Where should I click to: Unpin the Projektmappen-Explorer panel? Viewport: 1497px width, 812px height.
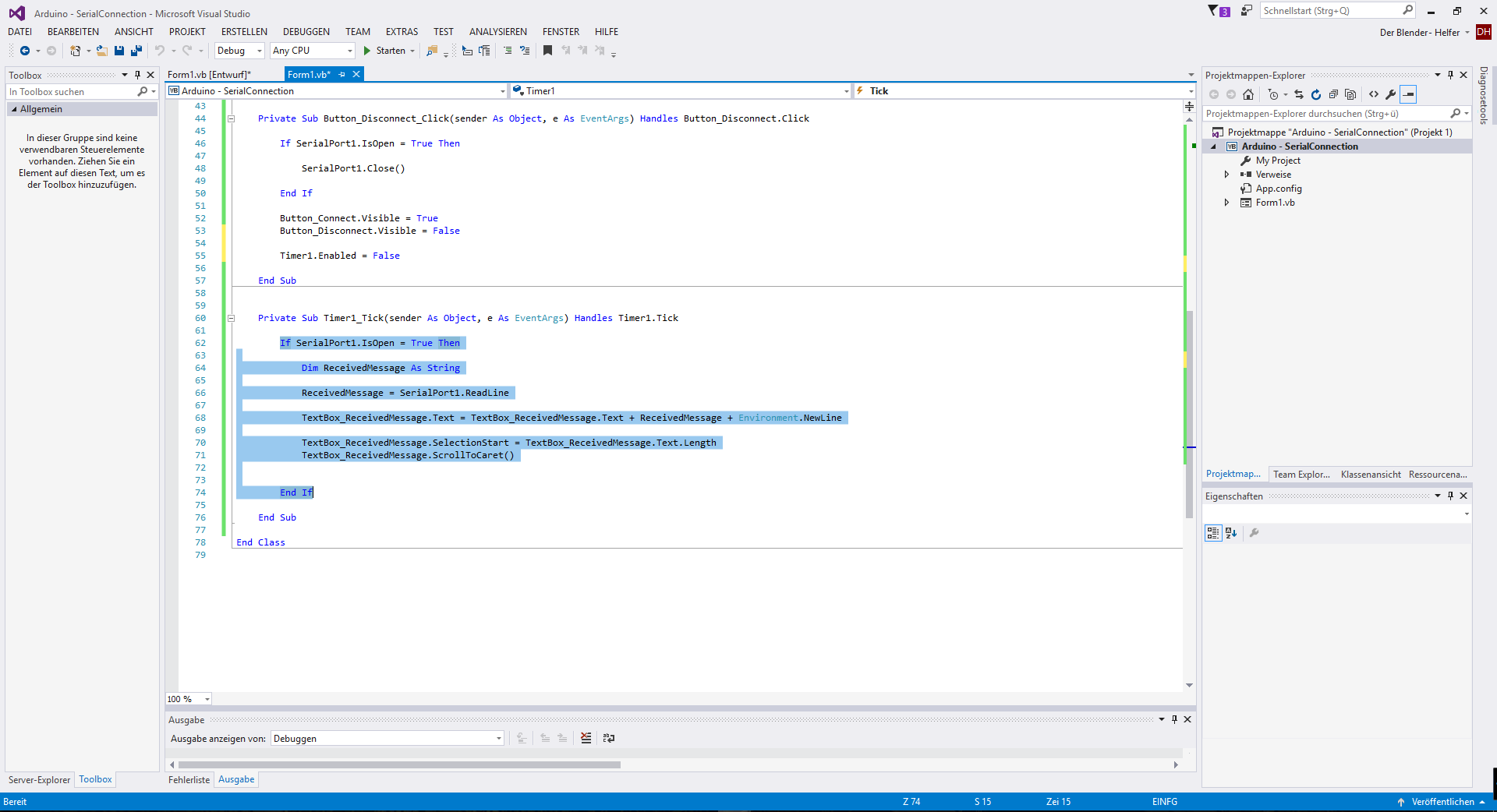(x=1450, y=74)
